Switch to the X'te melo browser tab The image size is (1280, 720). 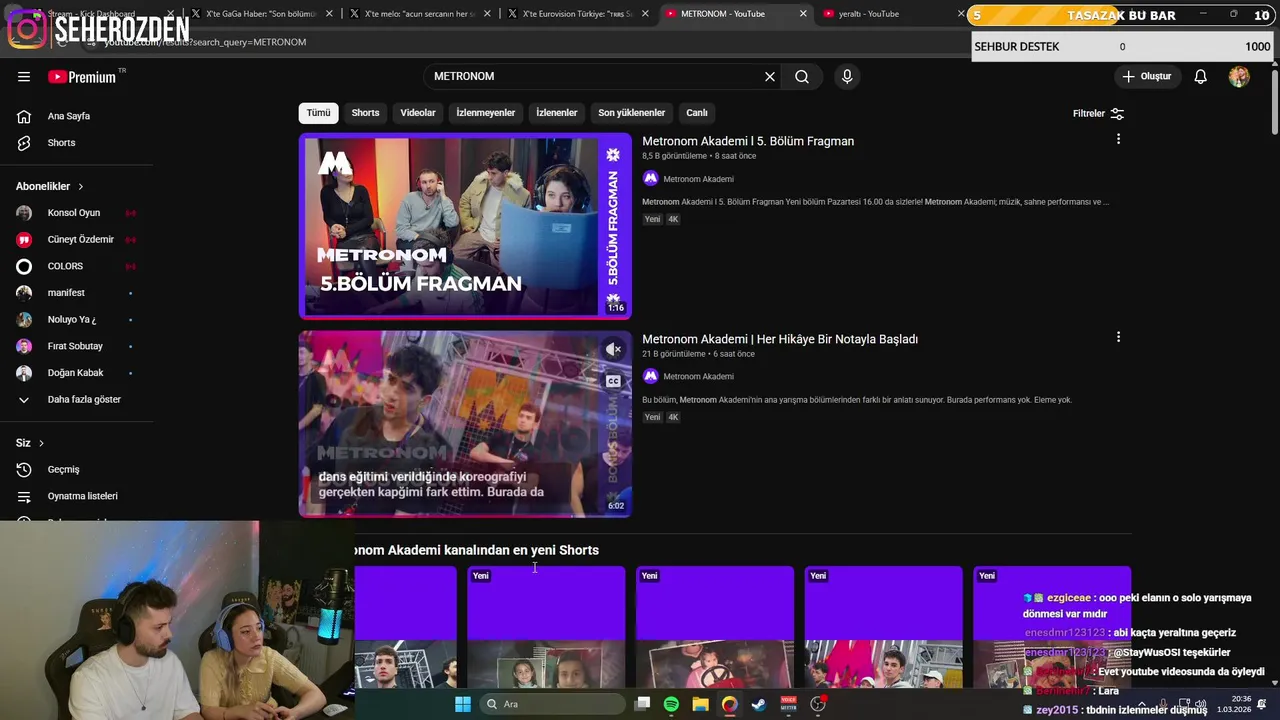(420, 14)
